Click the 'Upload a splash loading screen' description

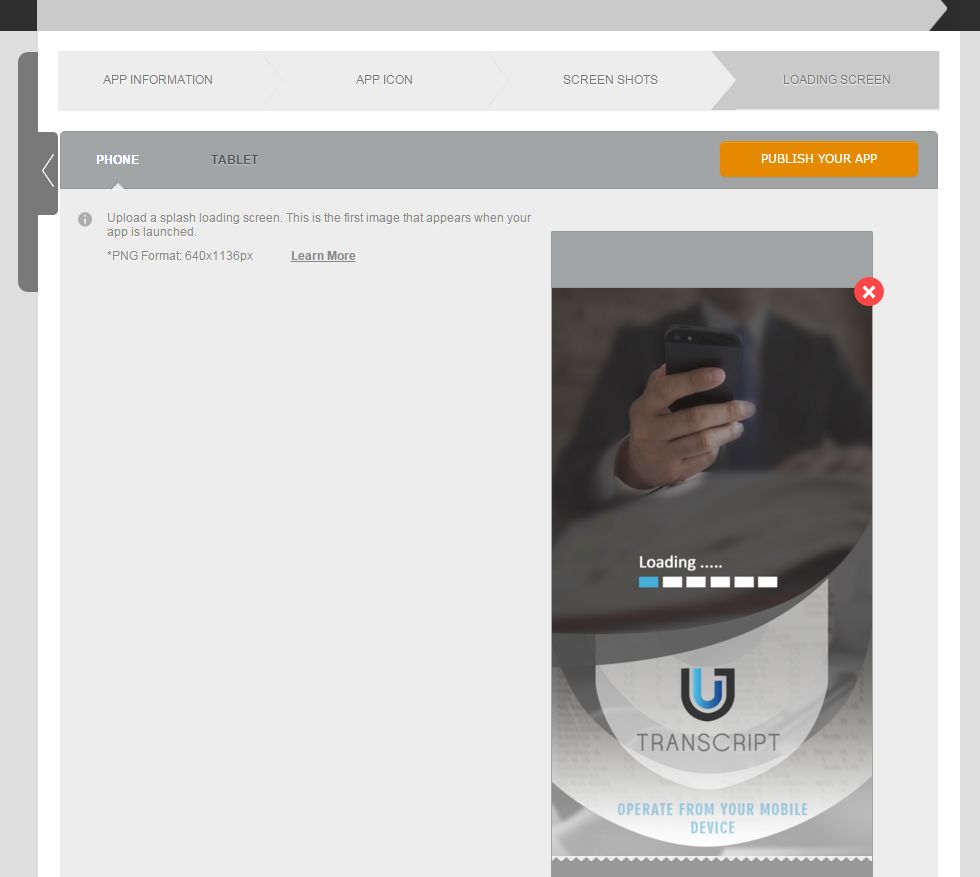tap(319, 224)
